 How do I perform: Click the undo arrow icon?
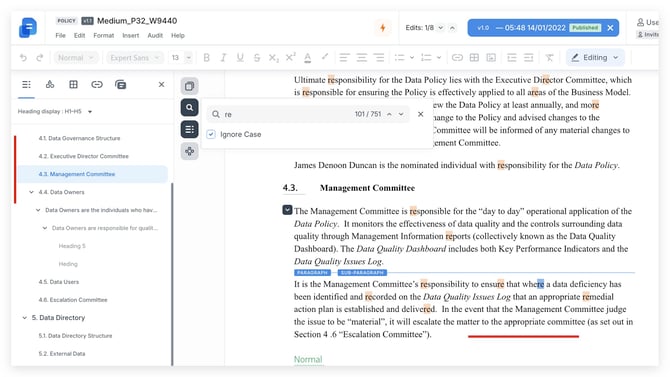pyautogui.click(x=23, y=58)
